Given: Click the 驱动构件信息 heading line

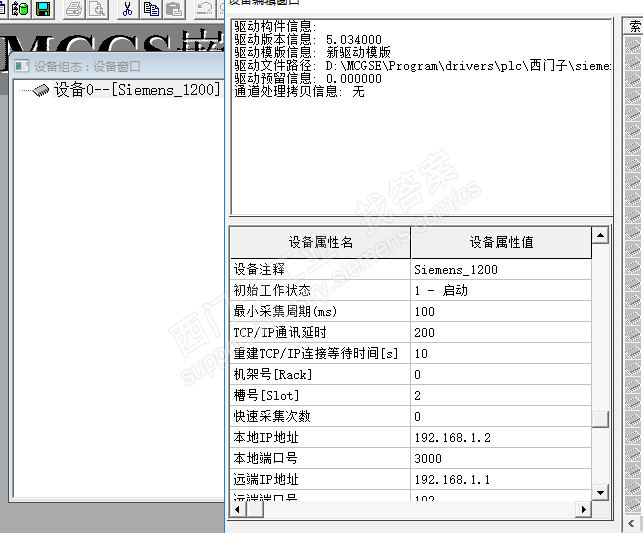Looking at the screenshot, I should (x=276, y=26).
